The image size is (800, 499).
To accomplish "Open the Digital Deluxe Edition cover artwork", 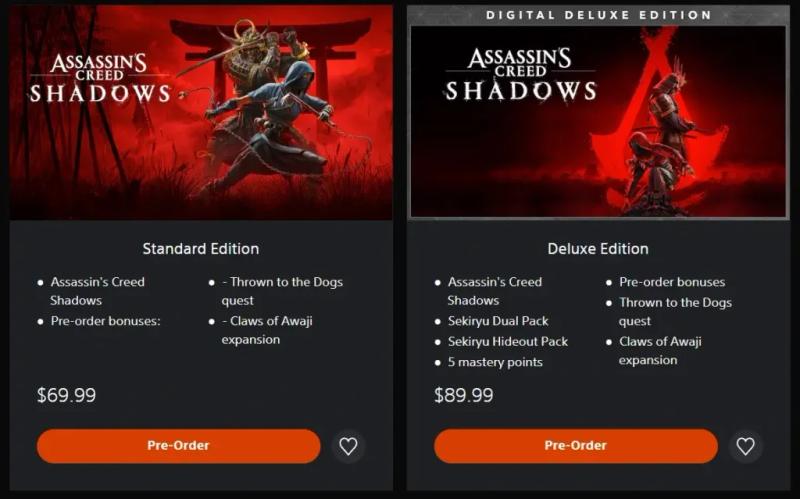I will click(x=598, y=121).
